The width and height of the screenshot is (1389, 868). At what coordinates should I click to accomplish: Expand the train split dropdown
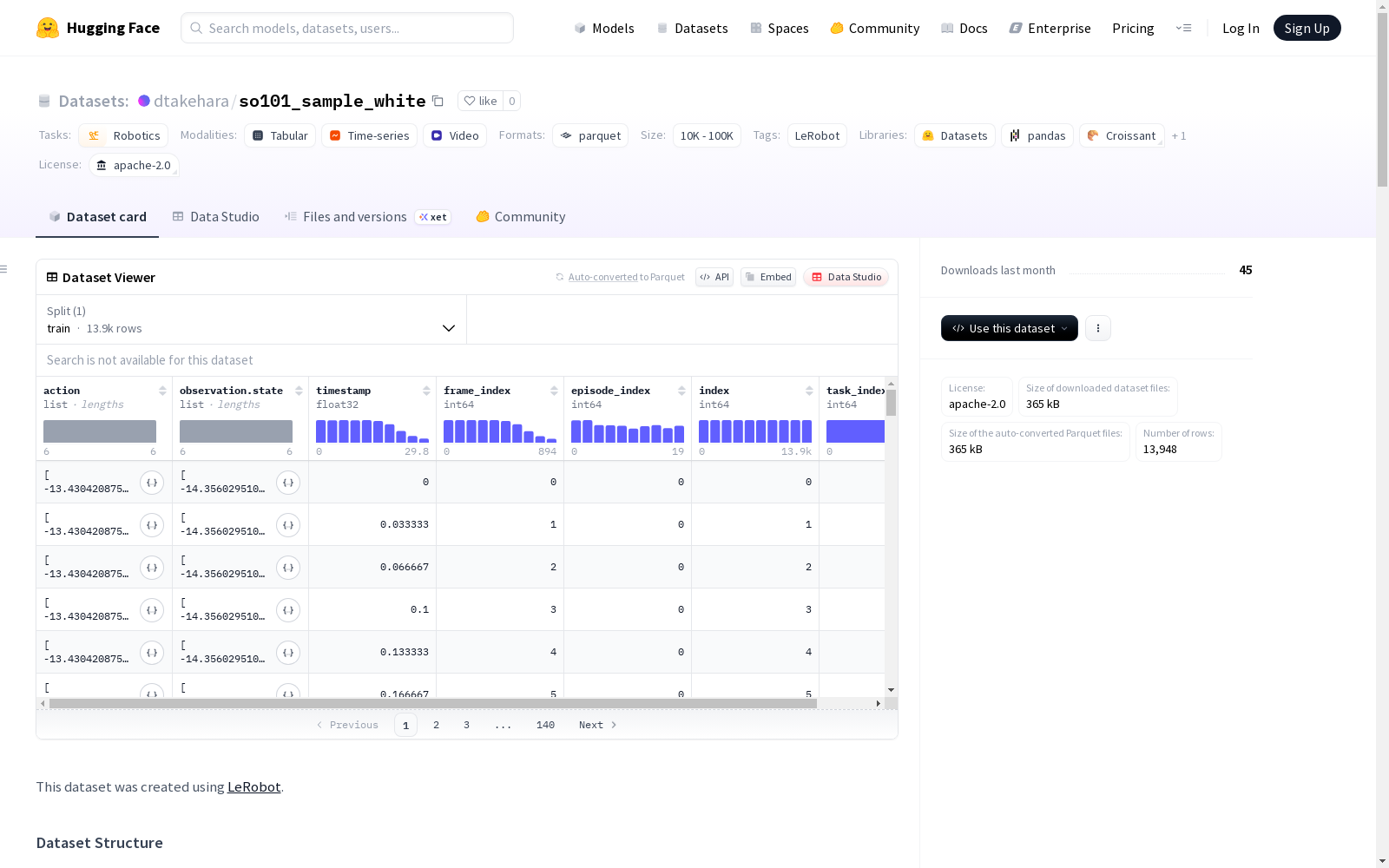[x=251, y=319]
